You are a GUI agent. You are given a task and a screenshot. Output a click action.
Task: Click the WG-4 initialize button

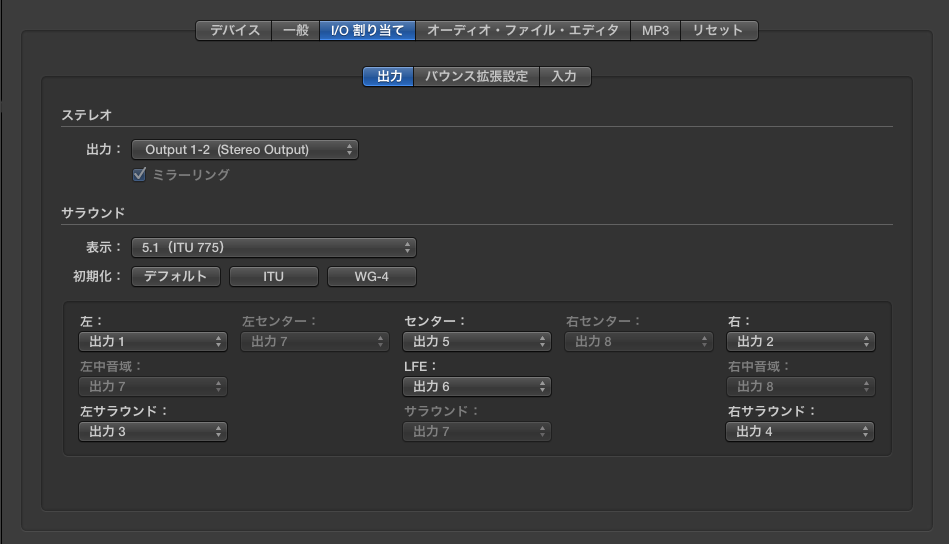pyautogui.click(x=372, y=277)
